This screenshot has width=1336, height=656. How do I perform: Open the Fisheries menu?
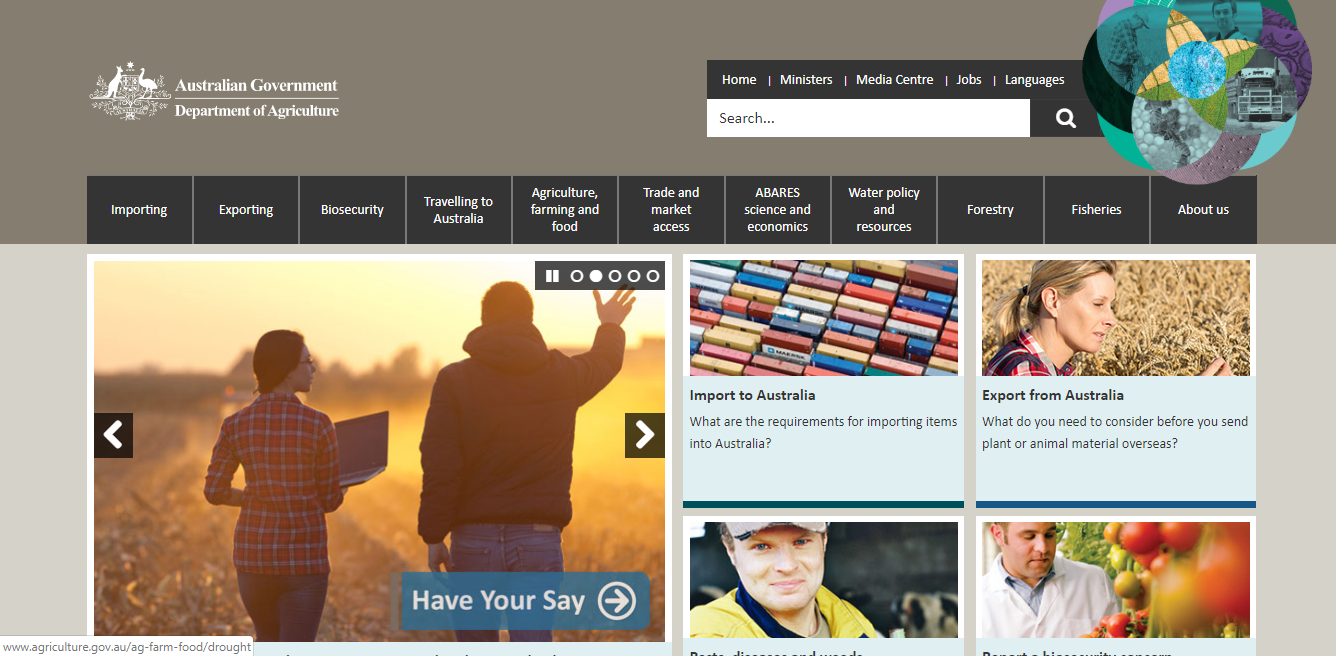[x=1097, y=210]
